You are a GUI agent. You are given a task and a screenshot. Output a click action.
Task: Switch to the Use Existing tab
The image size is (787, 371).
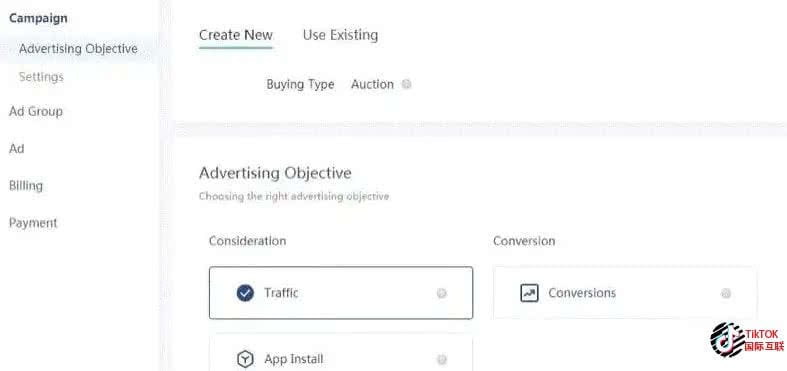click(340, 35)
